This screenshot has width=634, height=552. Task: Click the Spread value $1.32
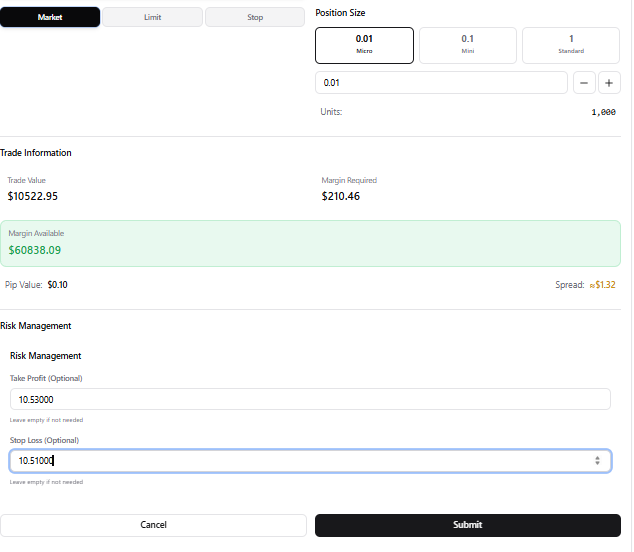coord(603,285)
